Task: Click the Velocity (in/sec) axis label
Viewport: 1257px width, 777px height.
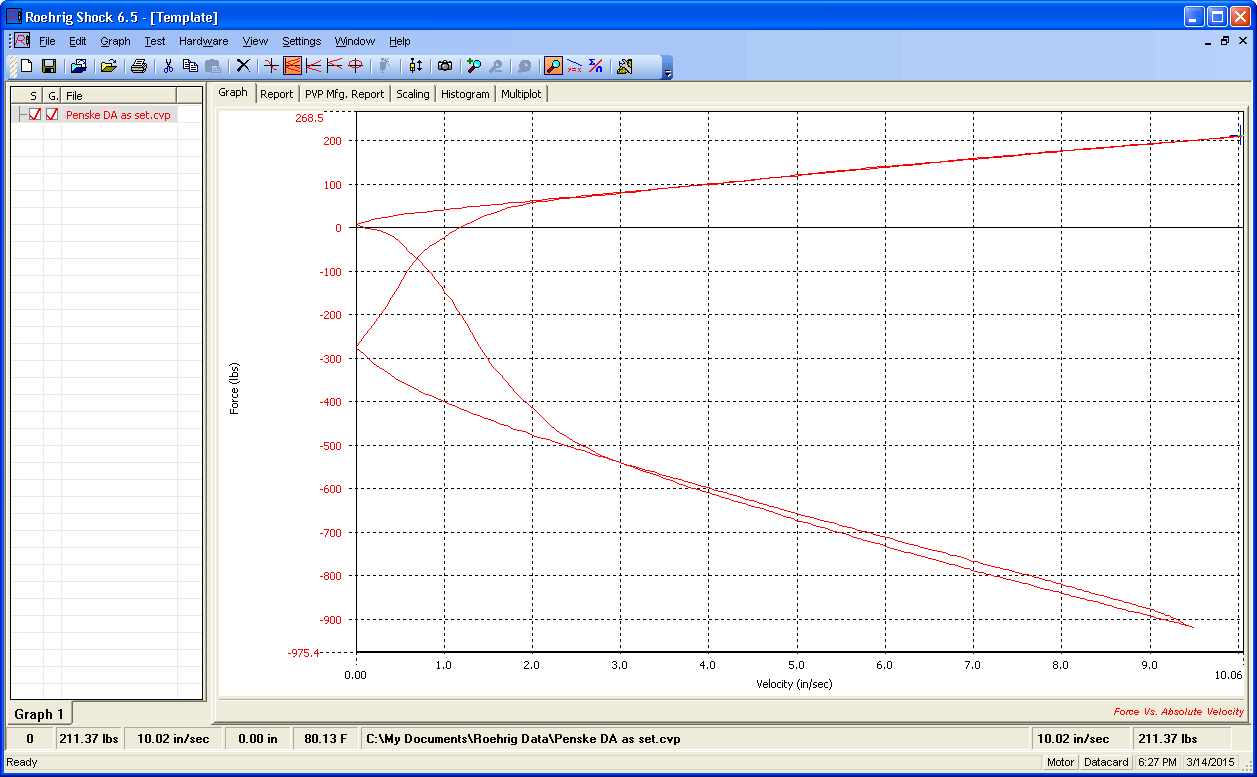Action: pos(794,685)
